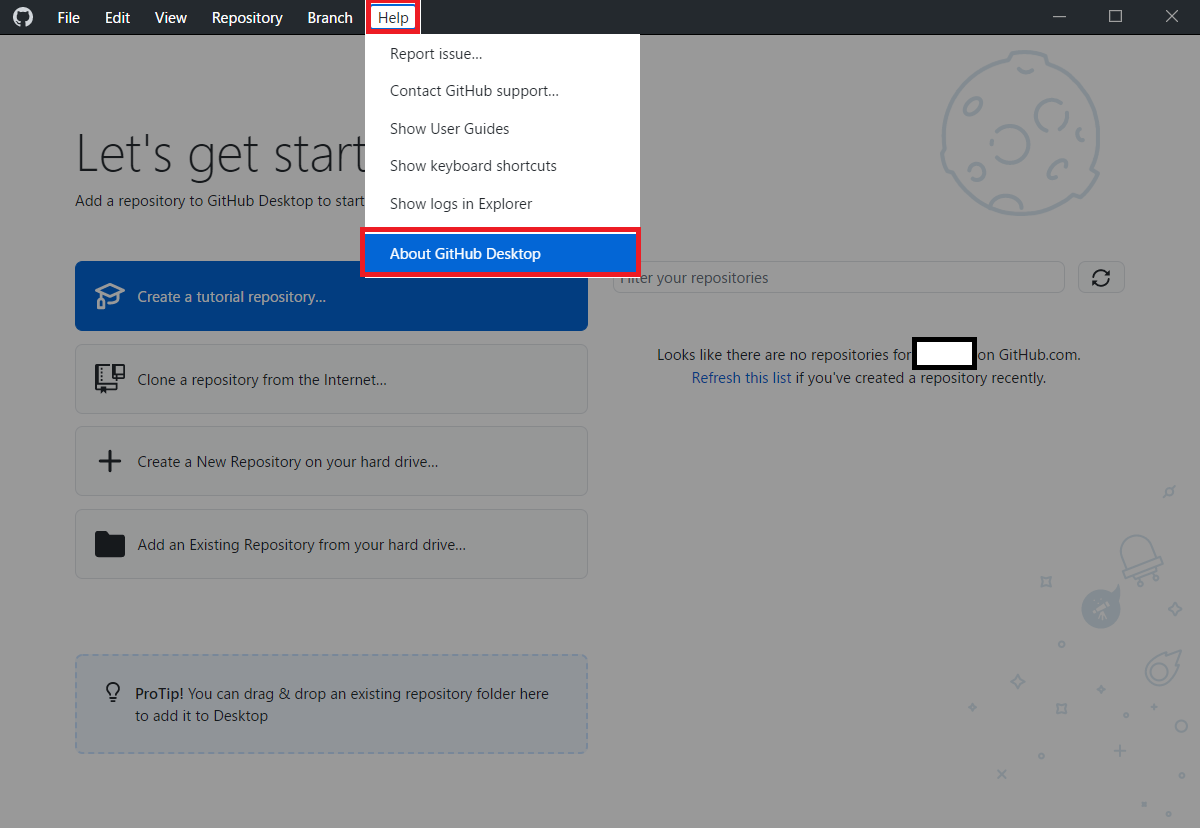Click the plus icon for new repository
The height and width of the screenshot is (828, 1200).
pyautogui.click(x=109, y=461)
